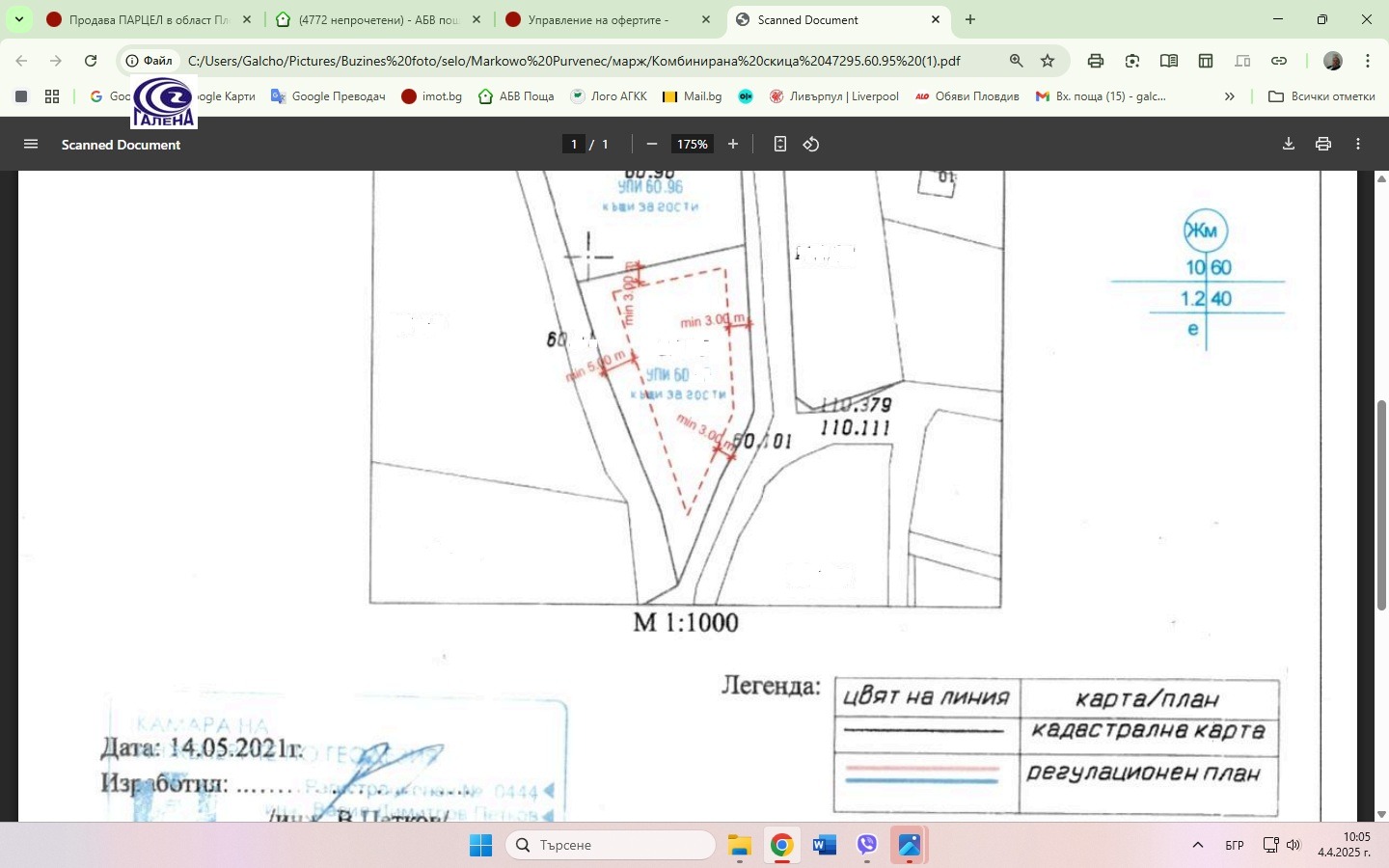This screenshot has width=1389, height=868.
Task: Print the PDF from viewer toolbar
Action: 1323,145
